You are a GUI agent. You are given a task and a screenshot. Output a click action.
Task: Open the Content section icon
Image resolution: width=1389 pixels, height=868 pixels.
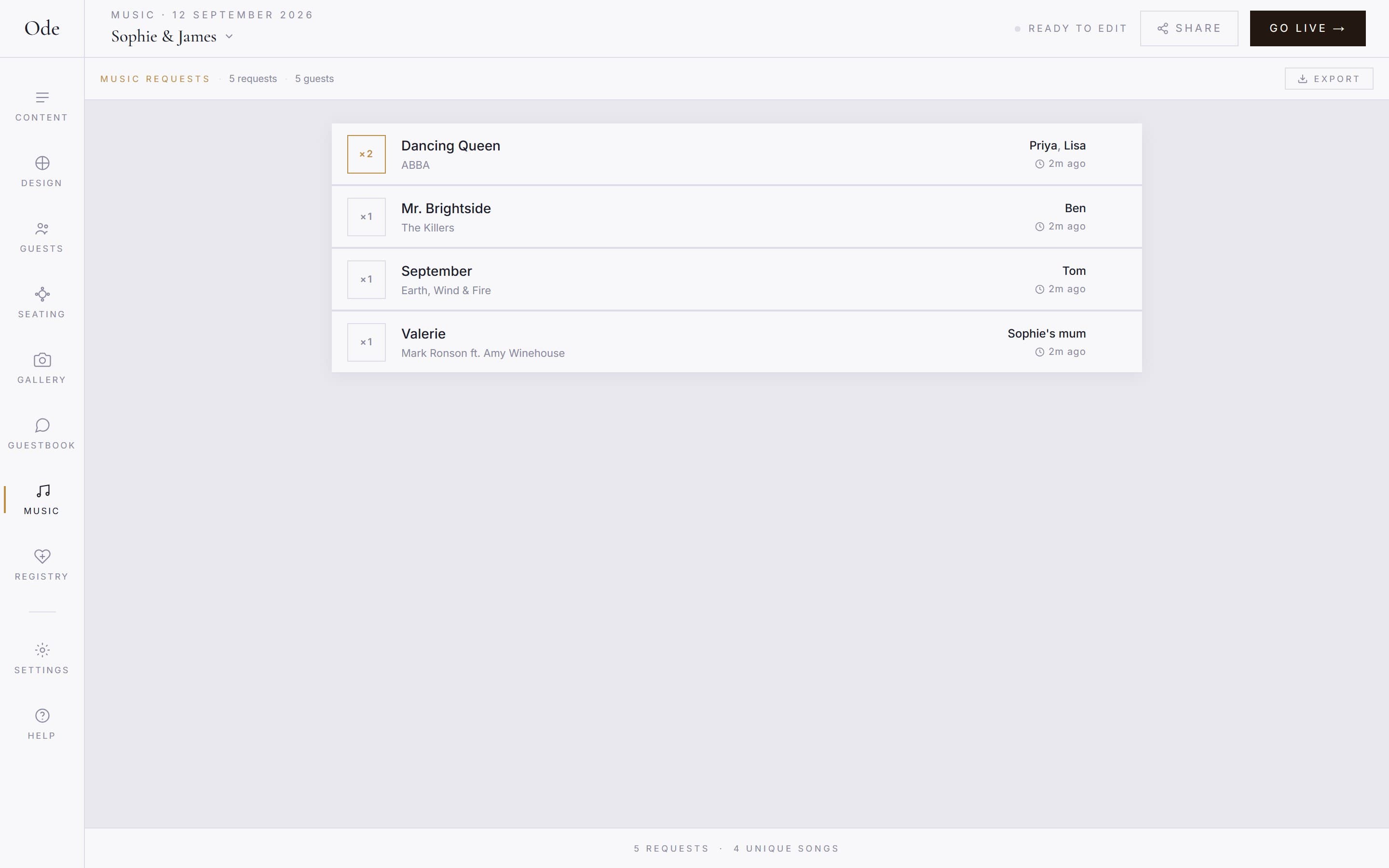point(42,97)
